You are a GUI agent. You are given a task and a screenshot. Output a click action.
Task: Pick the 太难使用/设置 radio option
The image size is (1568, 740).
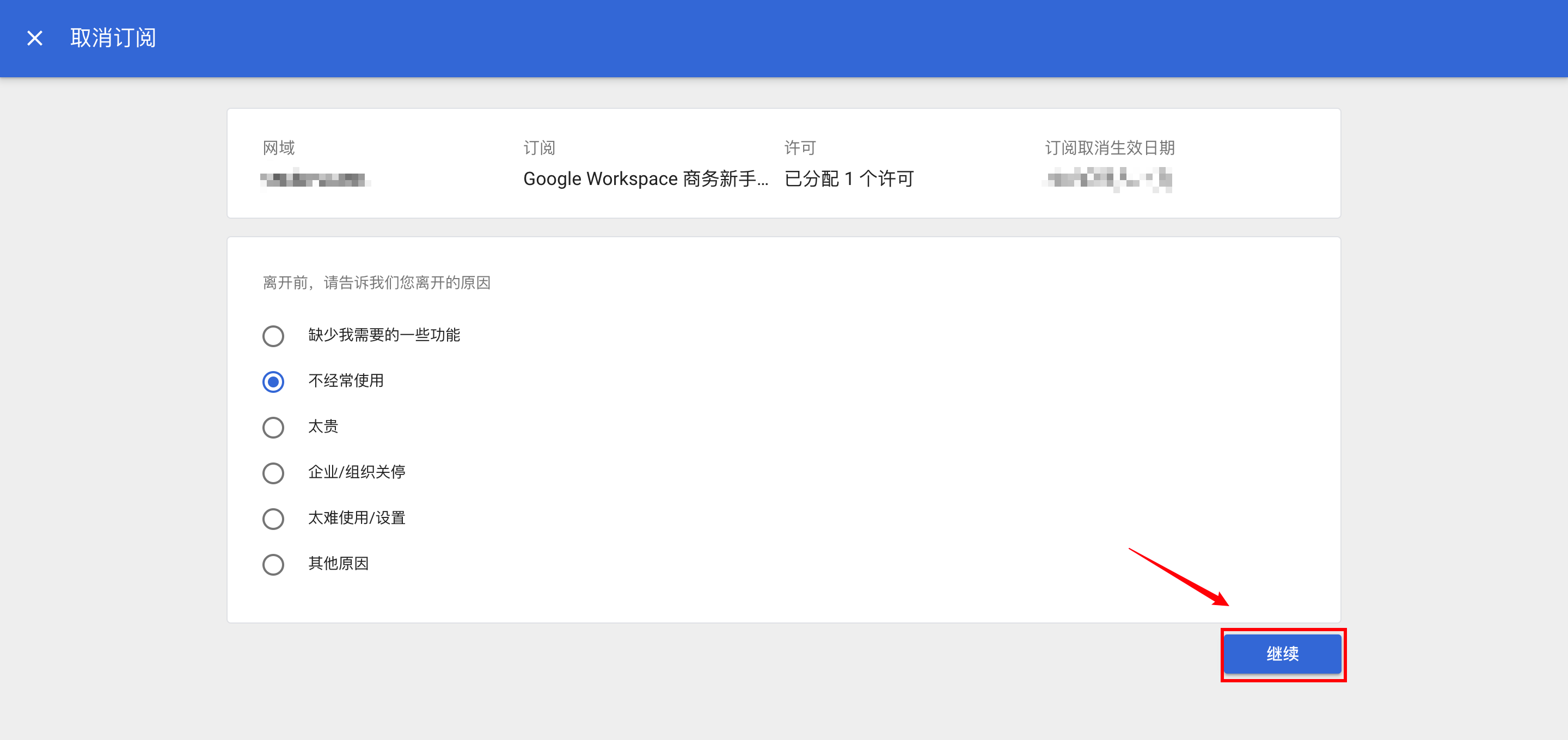pyautogui.click(x=273, y=519)
